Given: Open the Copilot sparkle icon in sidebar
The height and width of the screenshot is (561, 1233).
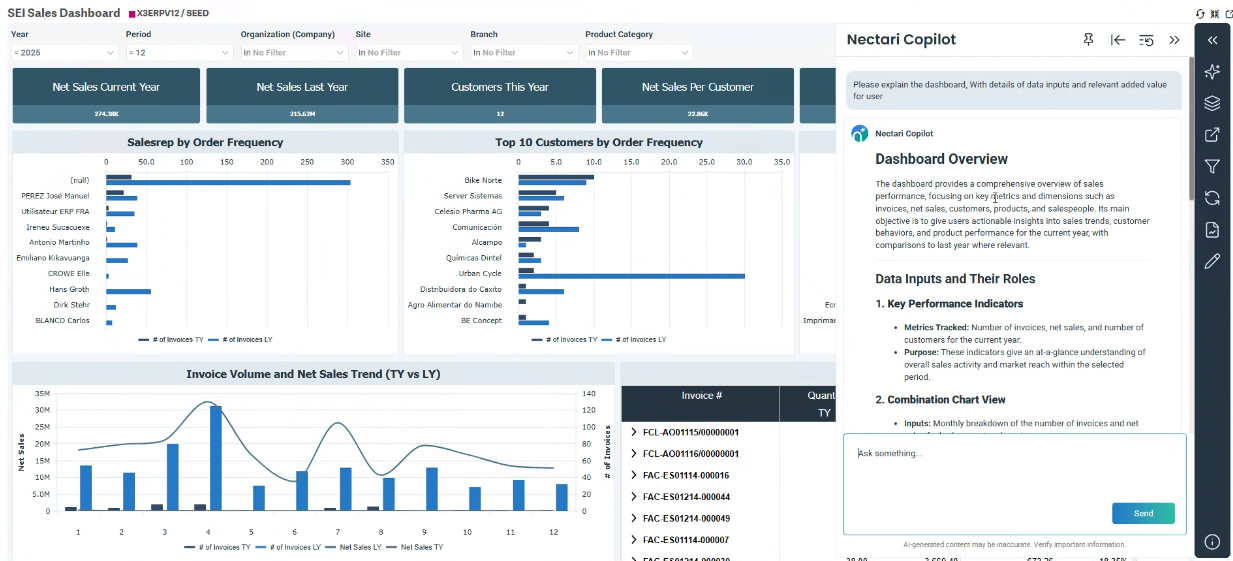Looking at the screenshot, I should coord(1212,72).
